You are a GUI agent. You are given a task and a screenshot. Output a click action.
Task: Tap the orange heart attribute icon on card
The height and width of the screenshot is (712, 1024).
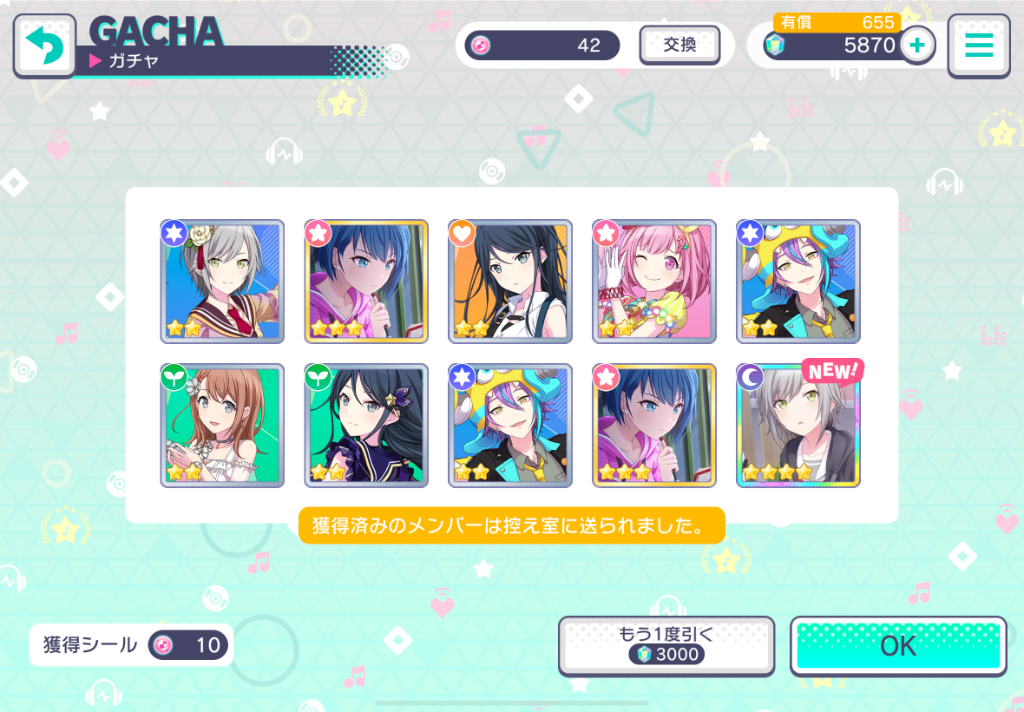pos(462,233)
